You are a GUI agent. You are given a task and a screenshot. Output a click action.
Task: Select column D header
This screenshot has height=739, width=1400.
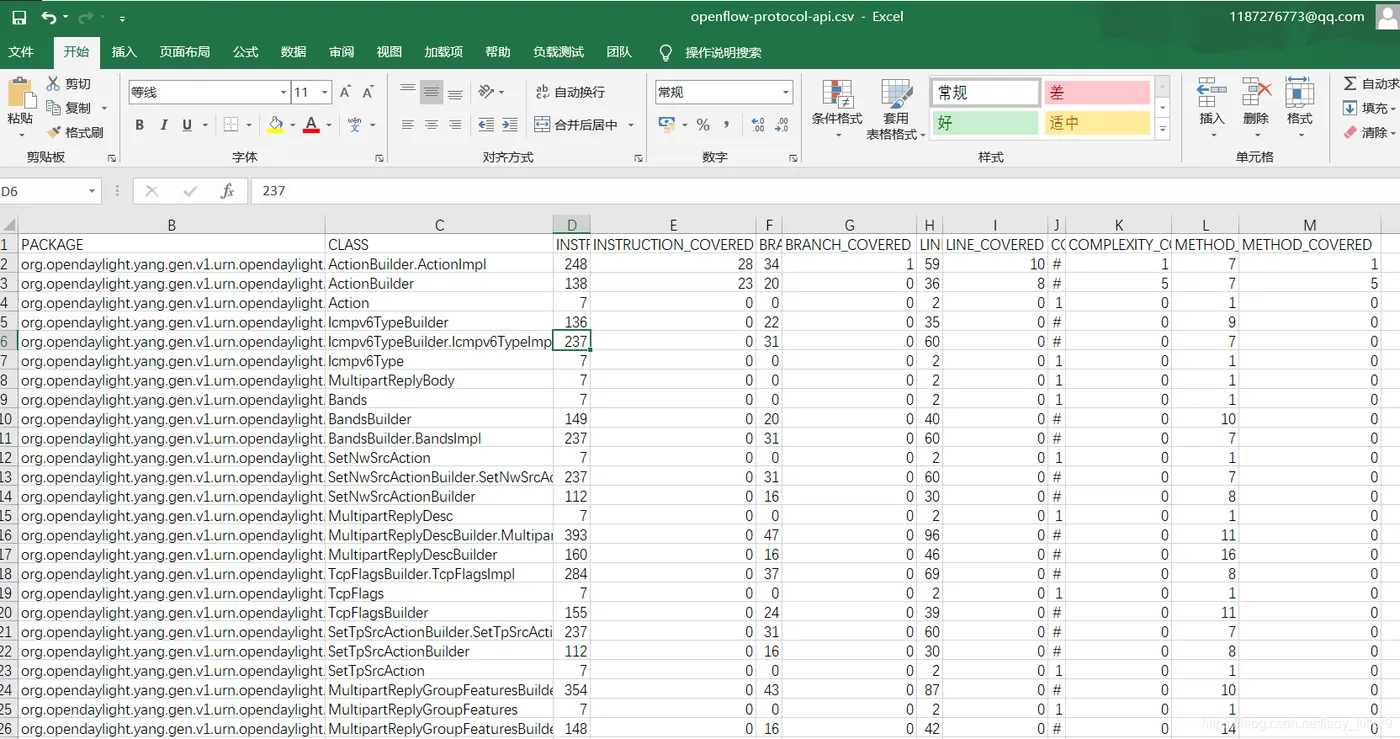572,225
